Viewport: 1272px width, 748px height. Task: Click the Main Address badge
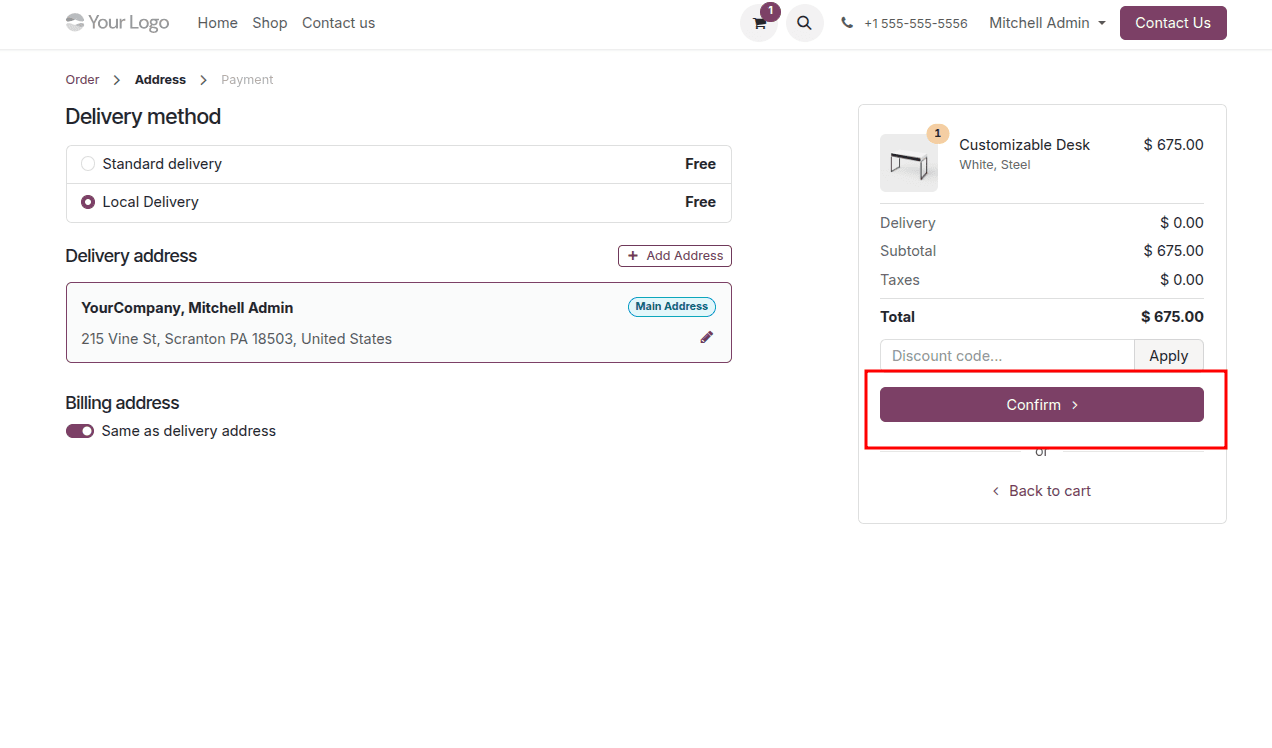pyautogui.click(x=672, y=307)
